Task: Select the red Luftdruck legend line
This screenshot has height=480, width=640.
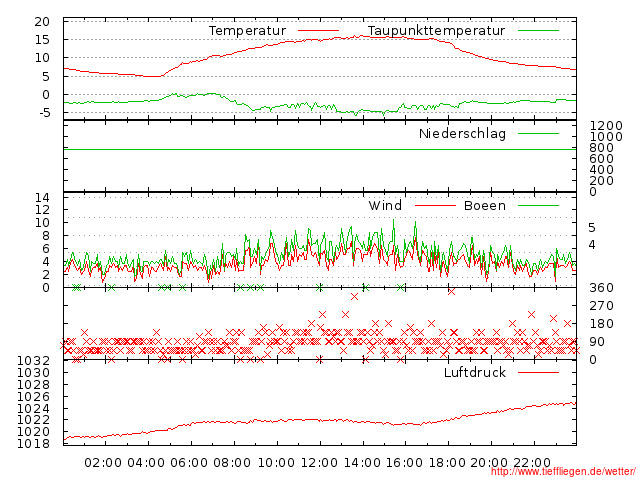Action: tap(538, 372)
